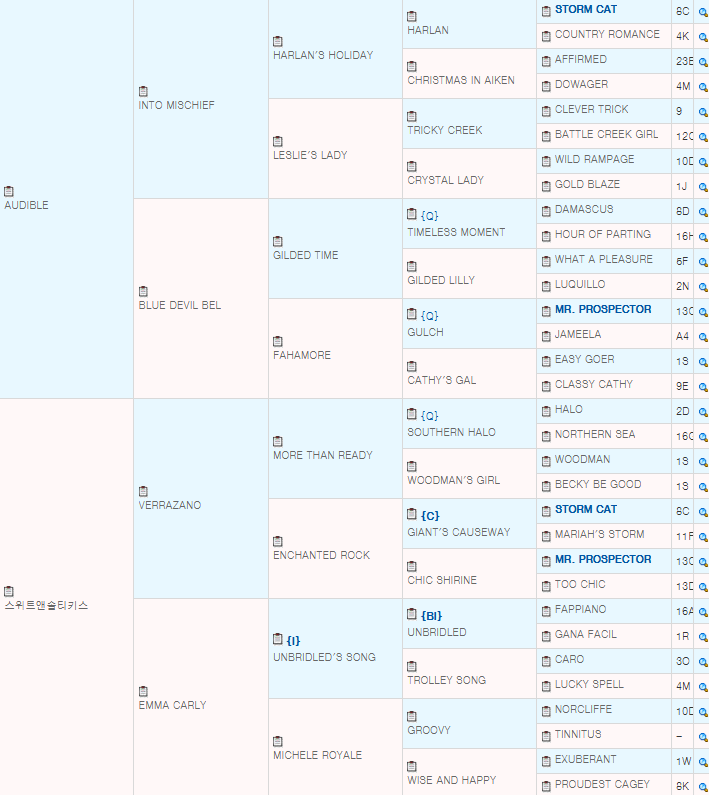Open the clipboard icon above ENCHANTED ROCK

(277, 541)
